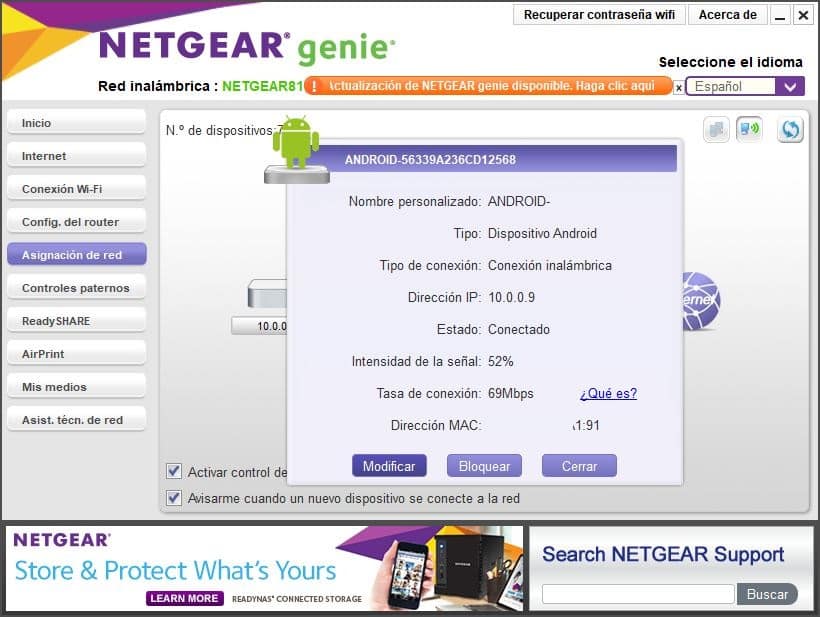Screen dimensions: 820x617
Task: Click LEARN MORE in the NETGEAR banner
Action: pyautogui.click(x=185, y=598)
